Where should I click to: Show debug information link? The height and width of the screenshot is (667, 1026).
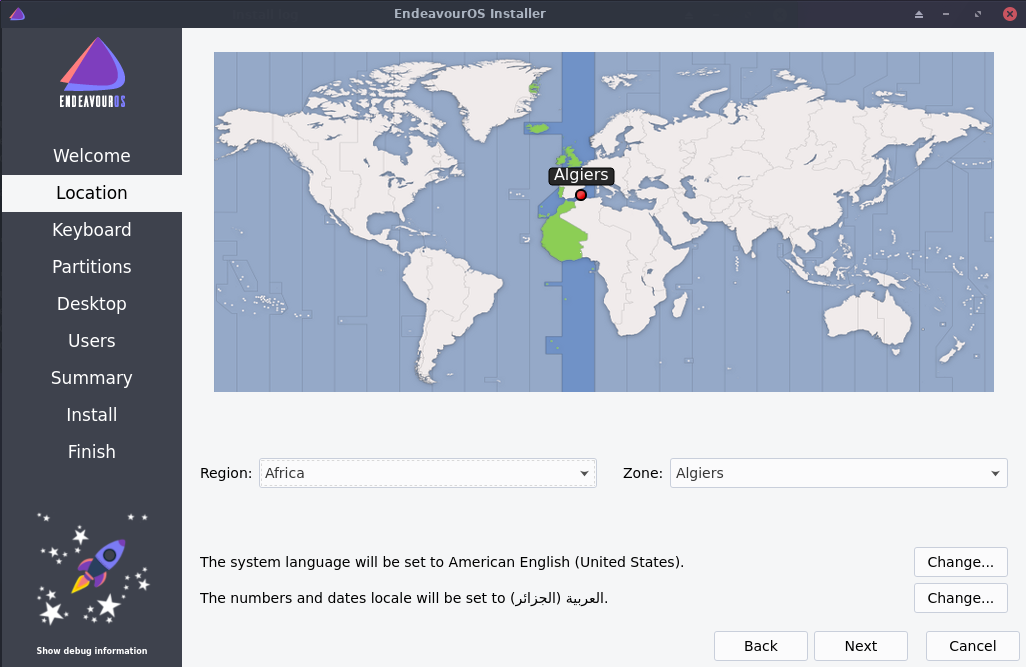click(x=92, y=651)
